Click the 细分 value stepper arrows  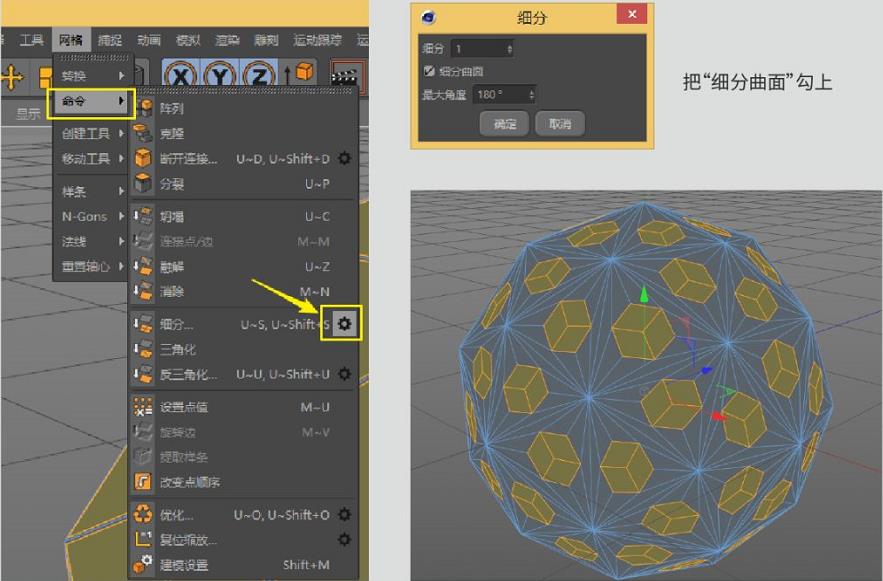pyautogui.click(x=509, y=49)
